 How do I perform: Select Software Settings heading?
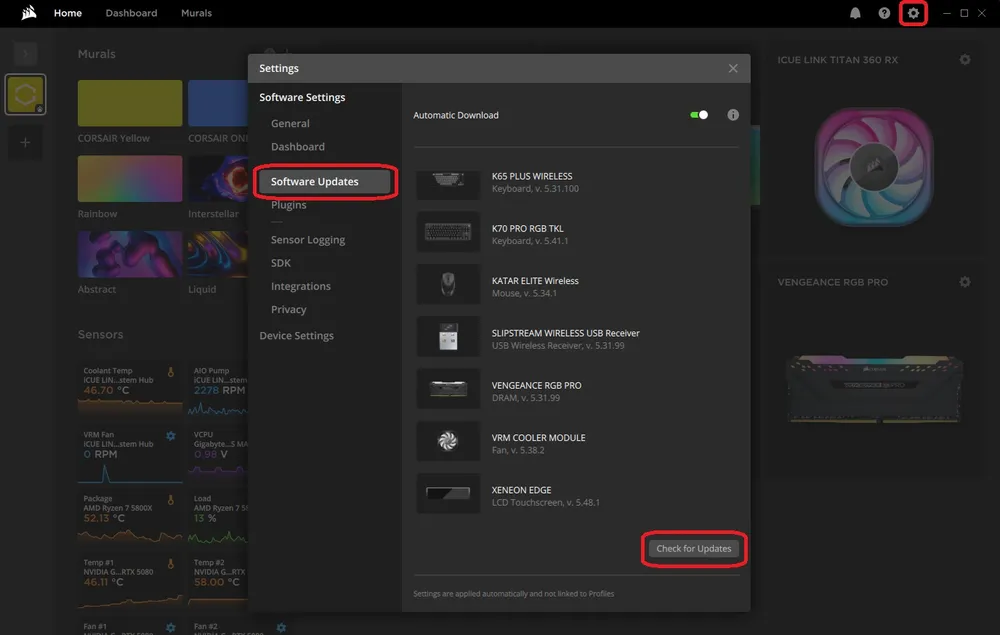(x=302, y=97)
